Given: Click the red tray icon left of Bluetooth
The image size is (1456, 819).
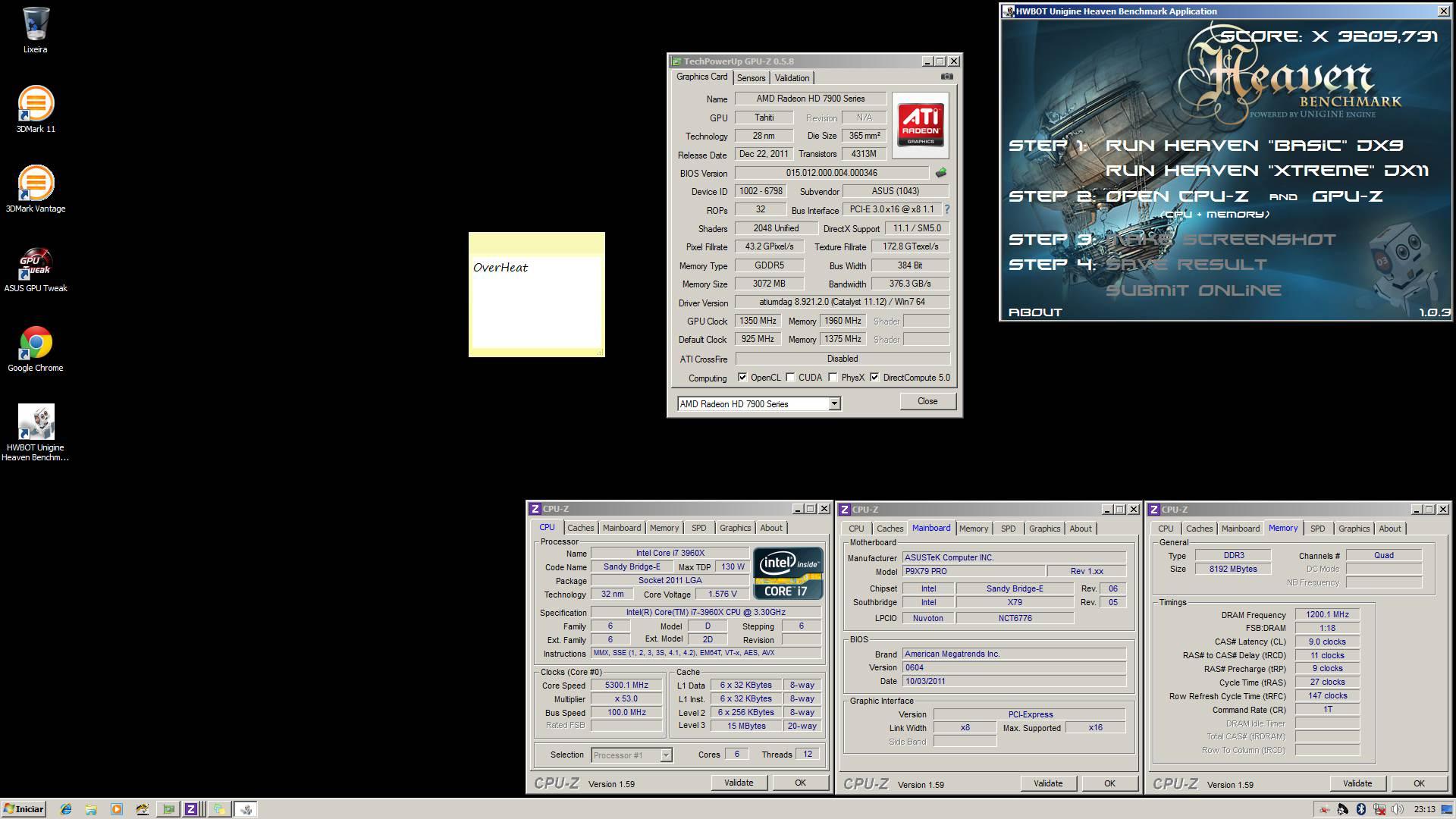Looking at the screenshot, I should (x=1324, y=809).
